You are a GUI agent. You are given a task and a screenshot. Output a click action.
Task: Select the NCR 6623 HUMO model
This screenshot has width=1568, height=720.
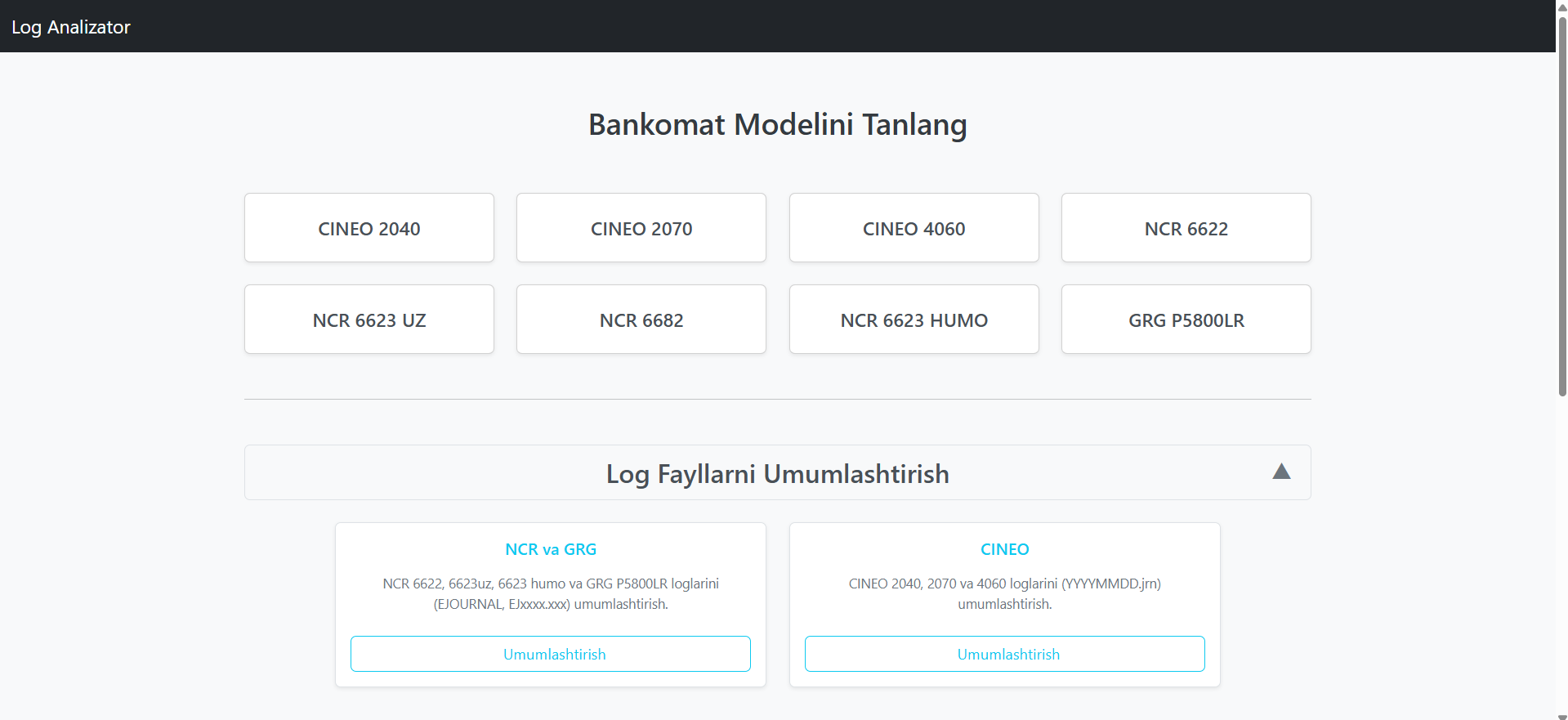914,320
